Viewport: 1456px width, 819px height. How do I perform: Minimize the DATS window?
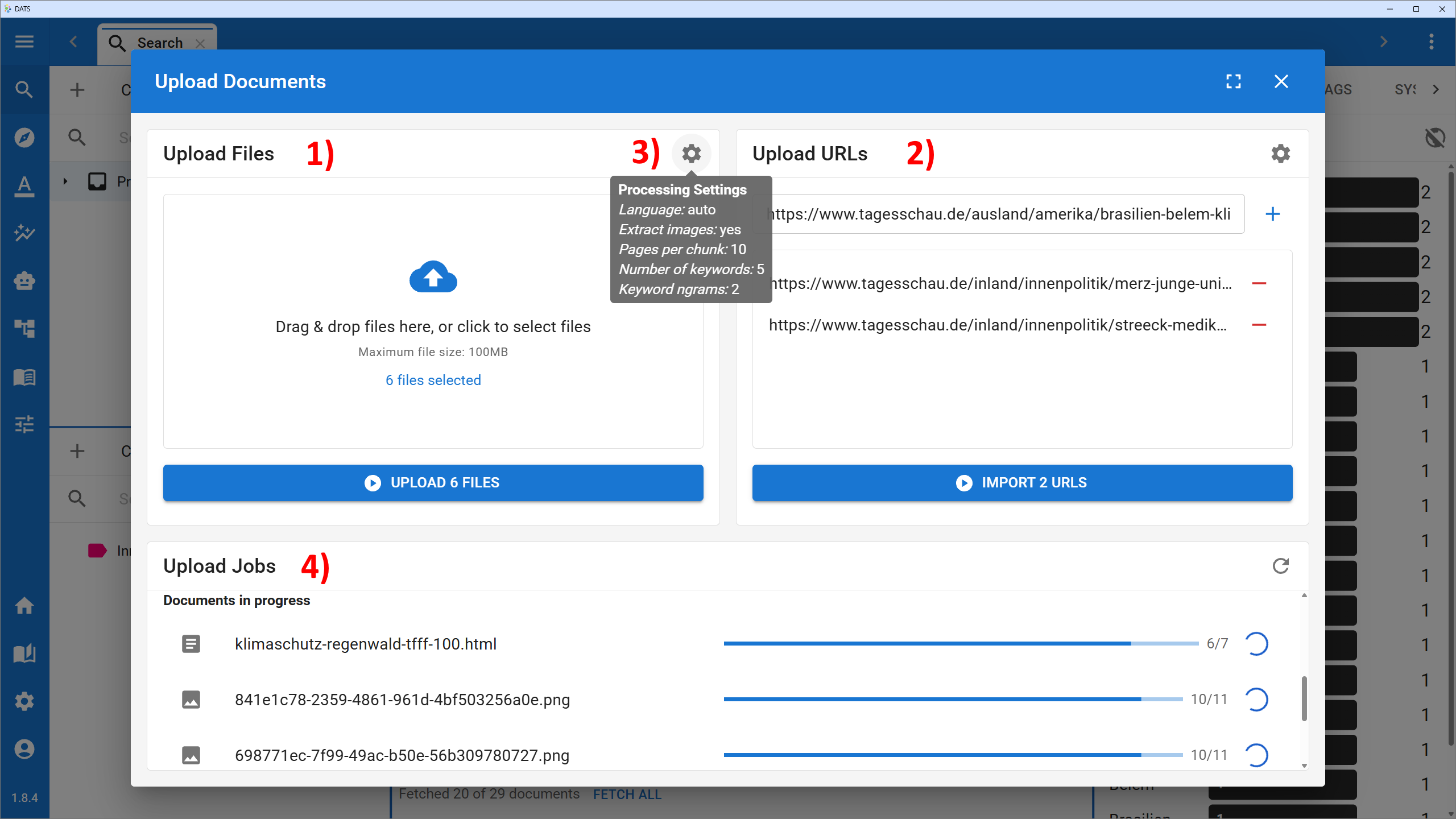click(1390, 9)
